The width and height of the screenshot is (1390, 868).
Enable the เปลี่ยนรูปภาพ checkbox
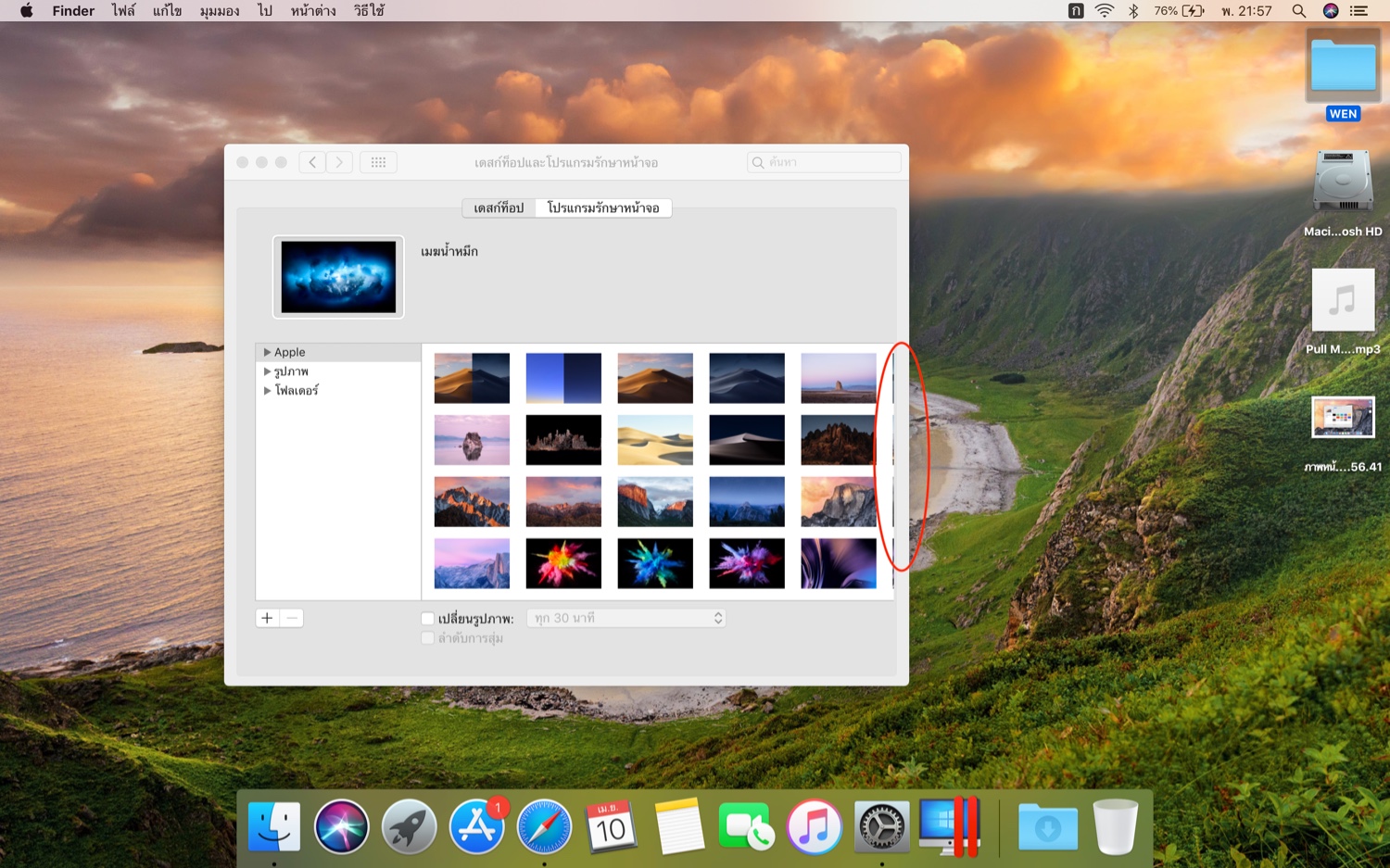pyautogui.click(x=427, y=618)
